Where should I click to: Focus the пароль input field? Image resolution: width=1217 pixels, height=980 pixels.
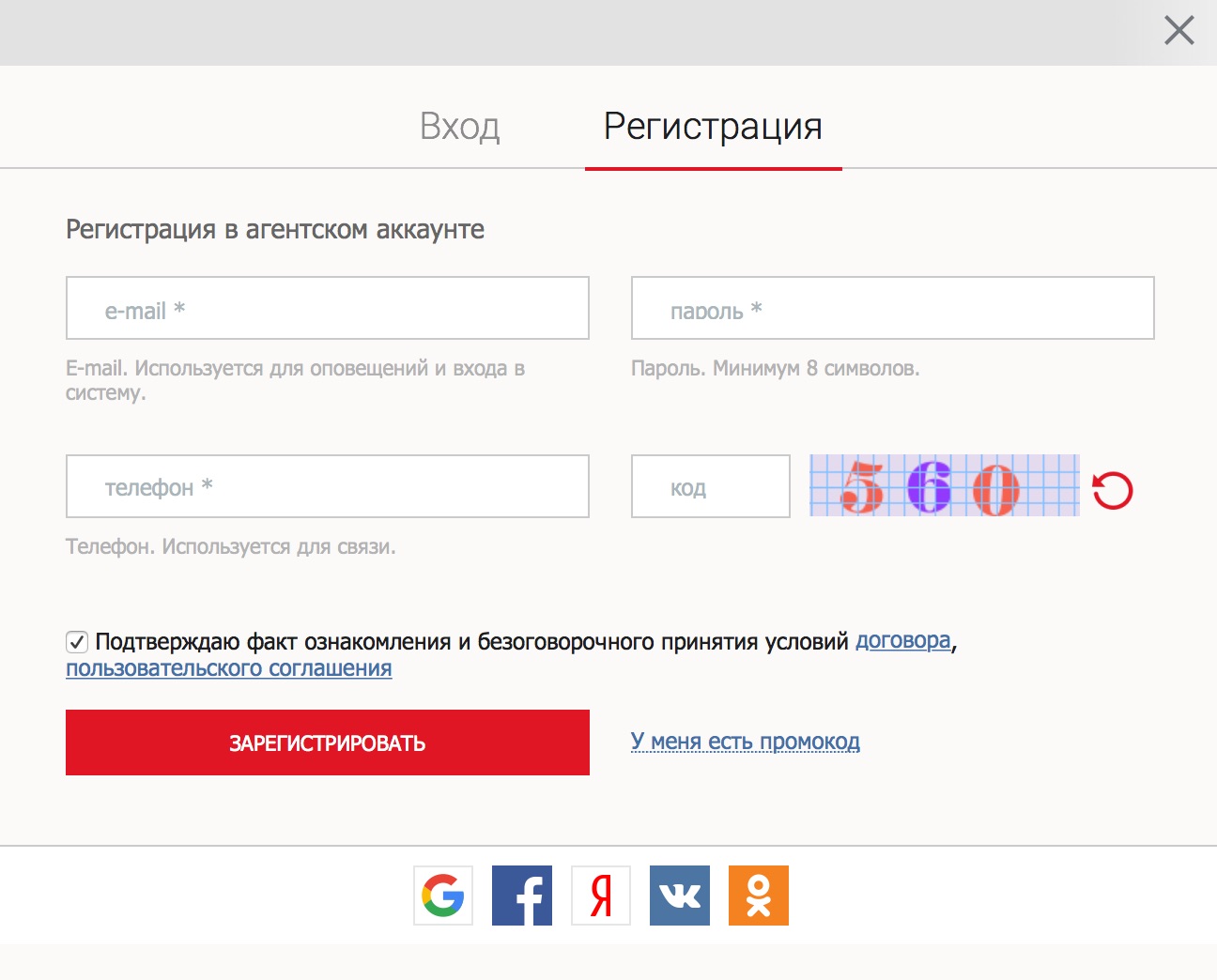click(893, 308)
